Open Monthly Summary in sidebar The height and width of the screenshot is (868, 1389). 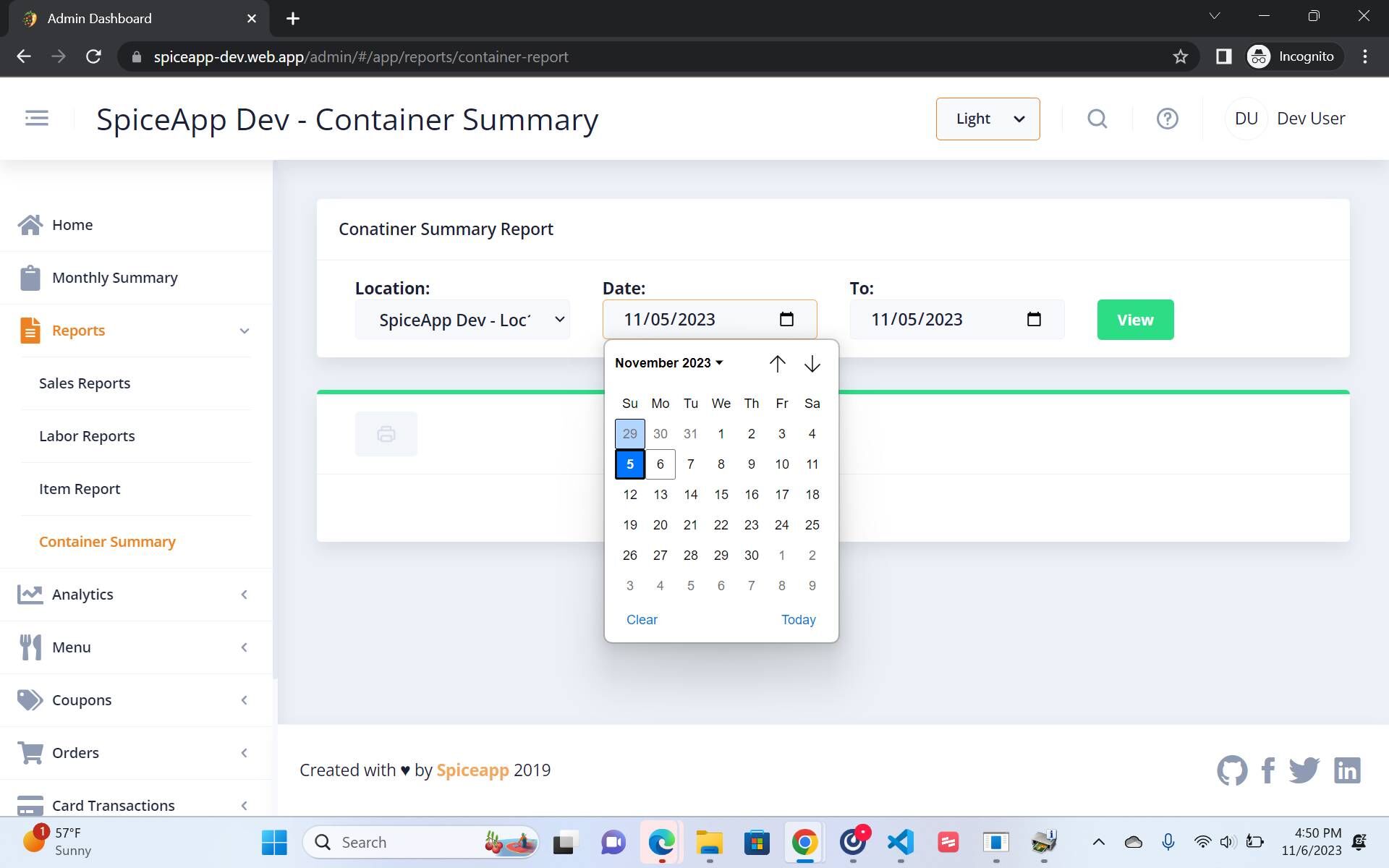[x=114, y=278]
